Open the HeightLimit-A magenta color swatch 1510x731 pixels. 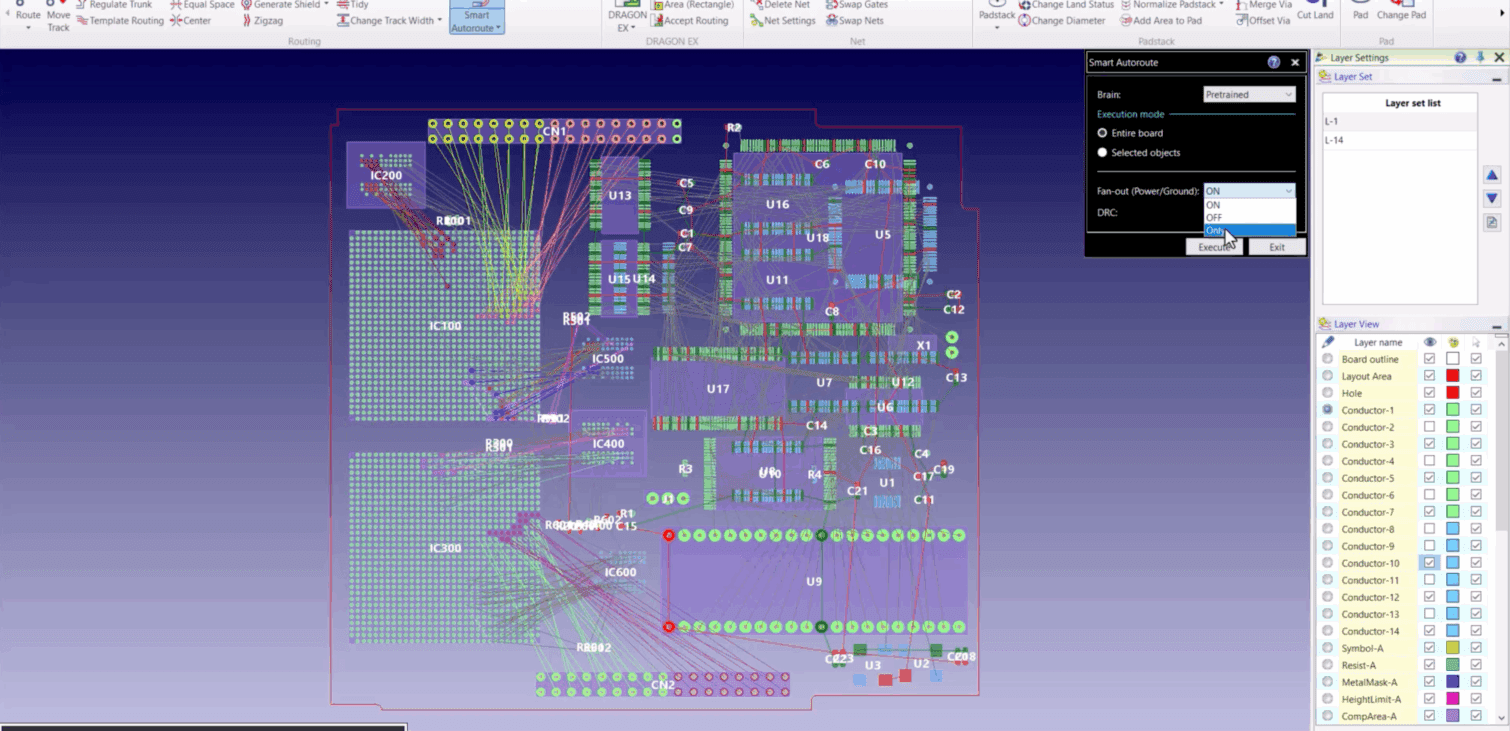(1453, 699)
